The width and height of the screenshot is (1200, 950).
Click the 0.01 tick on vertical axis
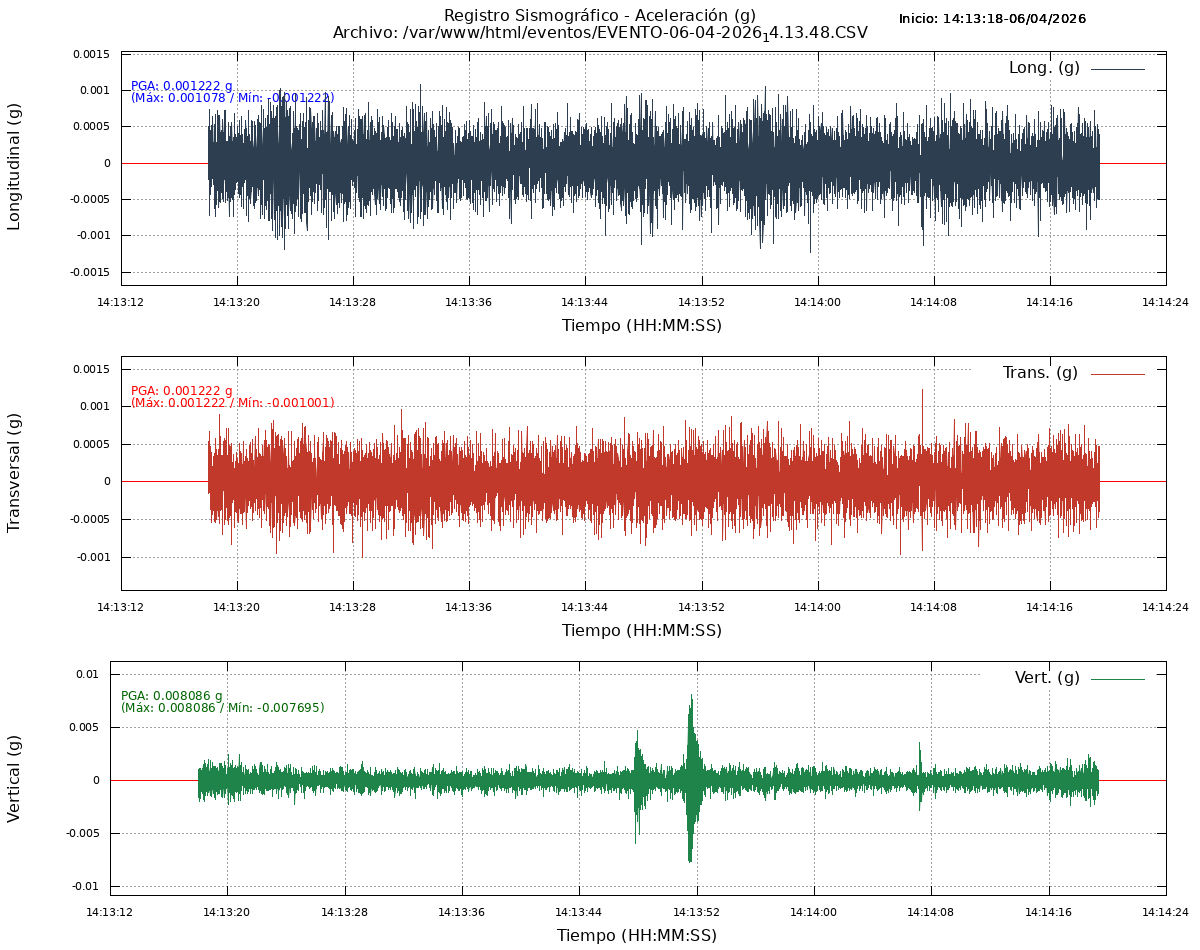coord(88,674)
